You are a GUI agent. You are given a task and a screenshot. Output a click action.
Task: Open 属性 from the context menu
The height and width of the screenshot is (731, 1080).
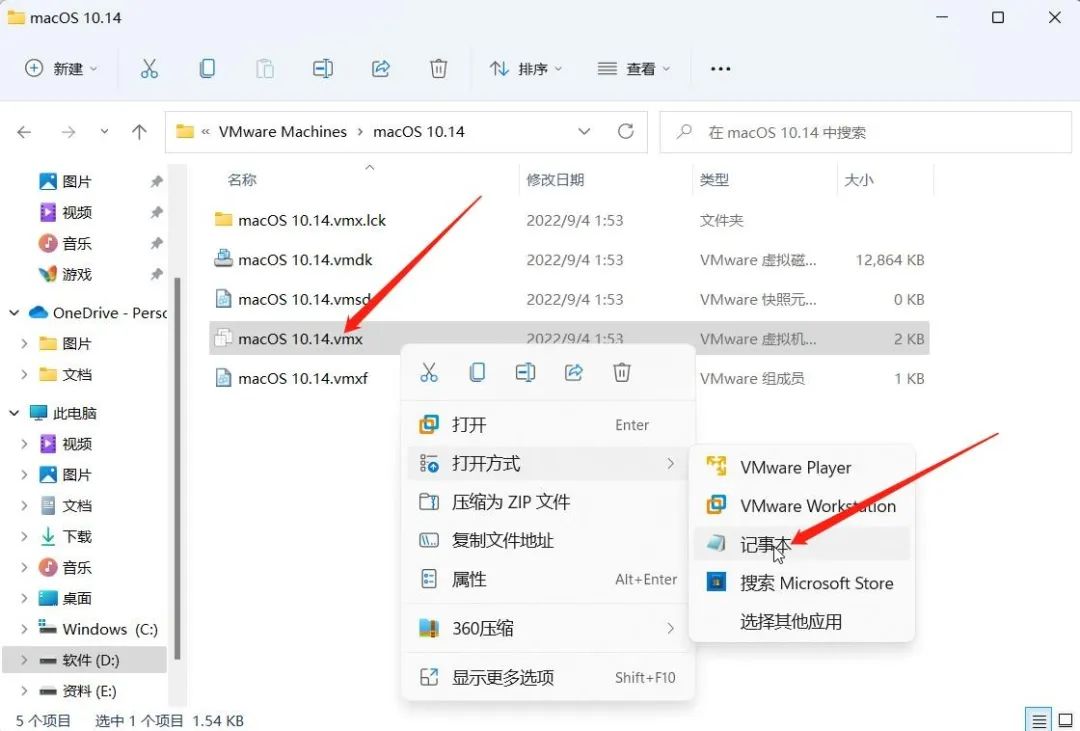pos(549,579)
